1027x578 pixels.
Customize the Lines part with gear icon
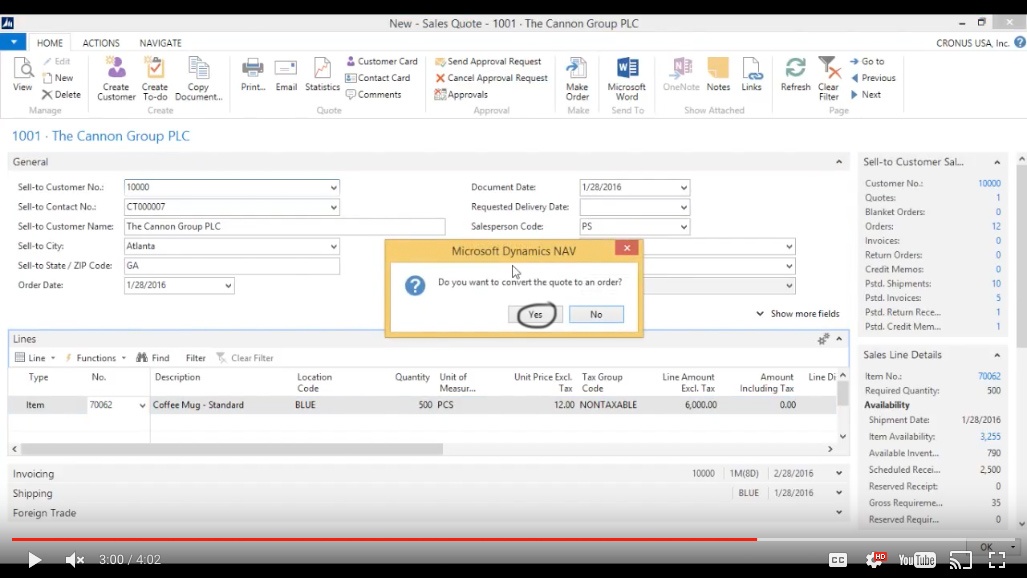click(823, 339)
